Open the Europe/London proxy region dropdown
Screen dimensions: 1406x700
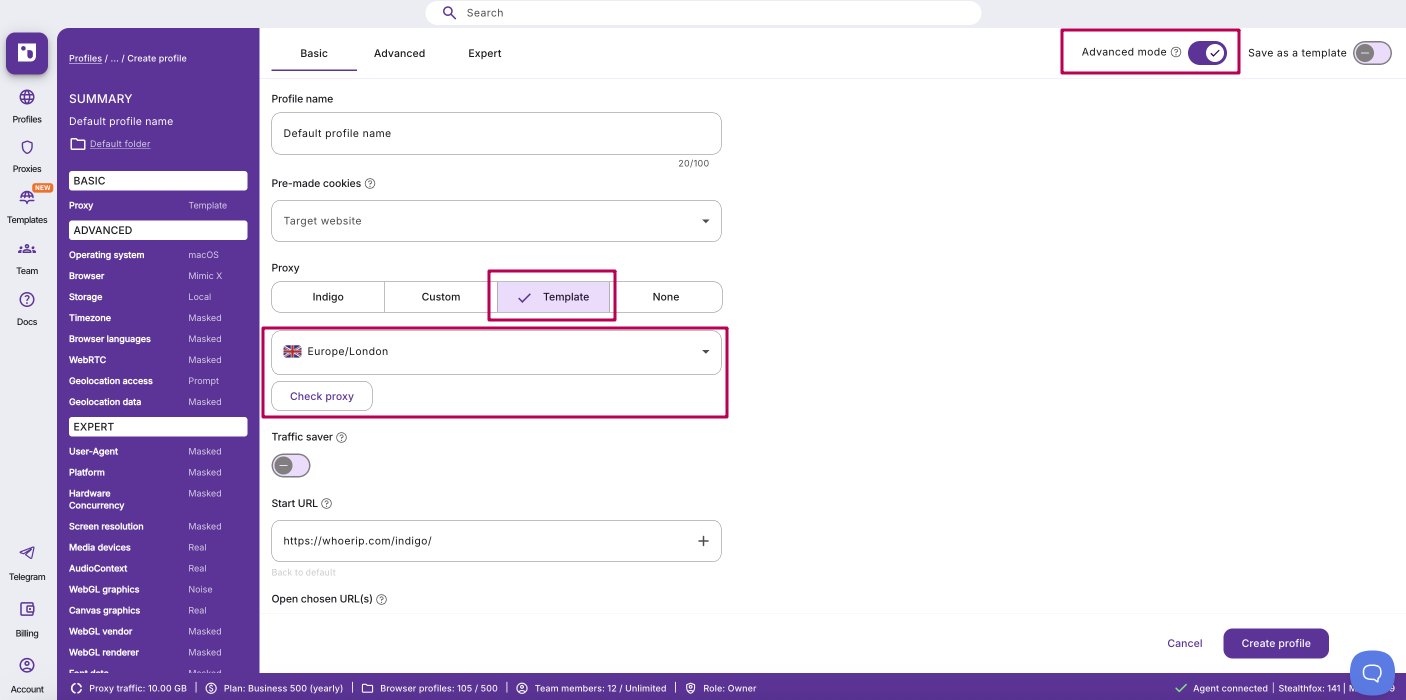click(496, 351)
